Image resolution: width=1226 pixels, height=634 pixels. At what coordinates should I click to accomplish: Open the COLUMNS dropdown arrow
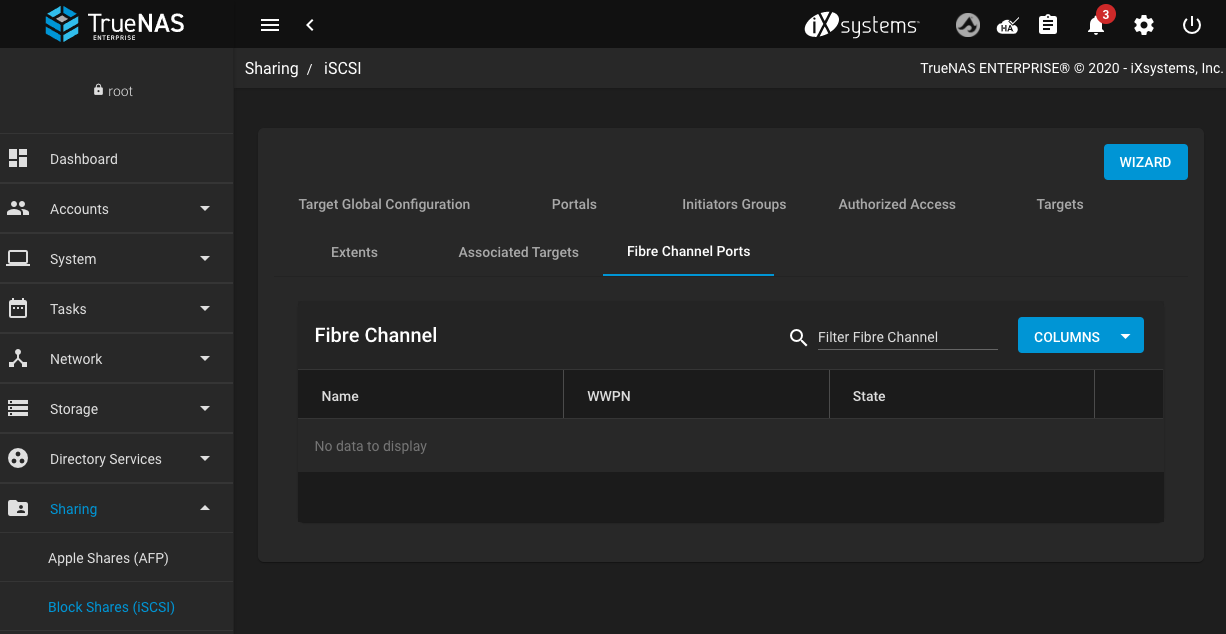1126,336
